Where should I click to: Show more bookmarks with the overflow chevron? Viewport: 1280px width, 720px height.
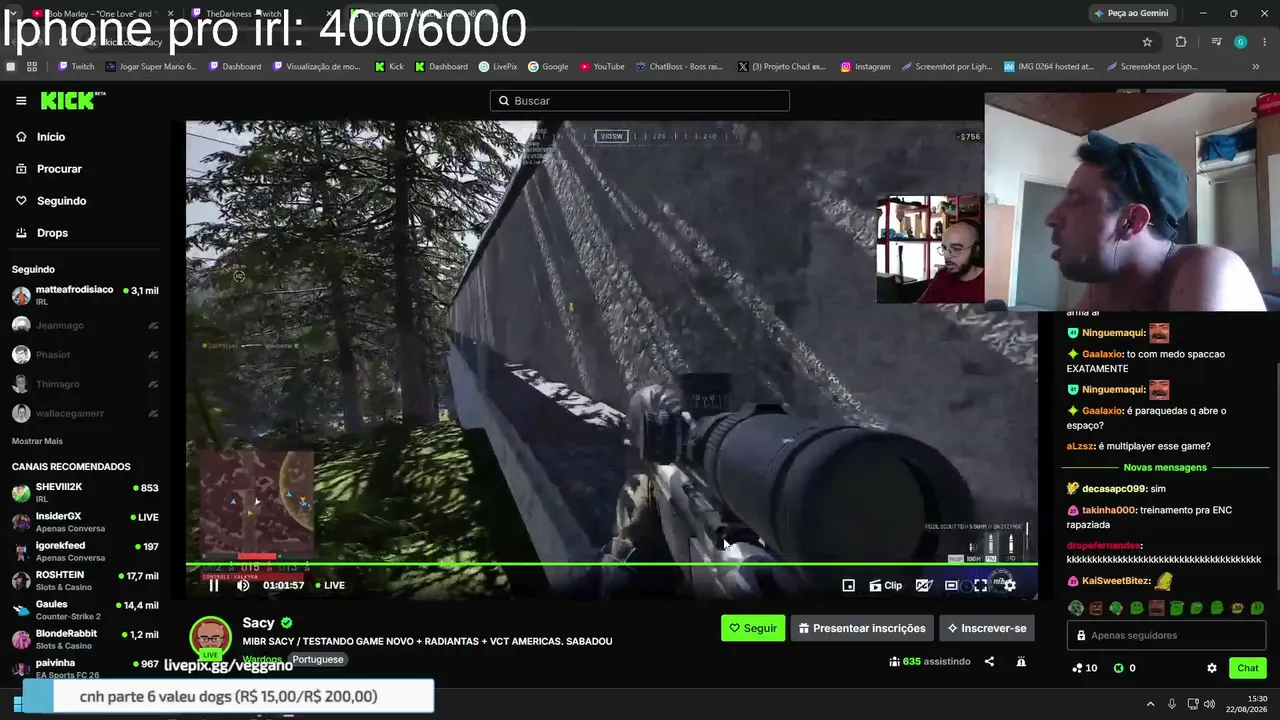click(x=1256, y=67)
